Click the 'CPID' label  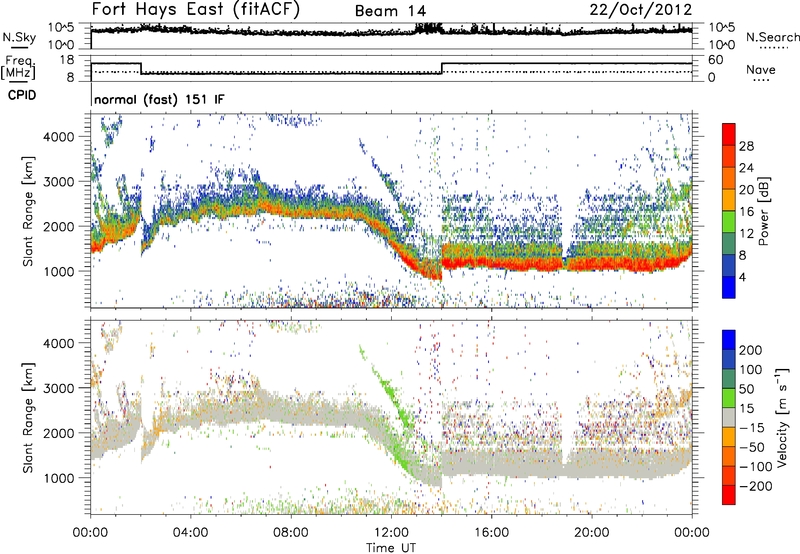pyautogui.click(x=22, y=95)
